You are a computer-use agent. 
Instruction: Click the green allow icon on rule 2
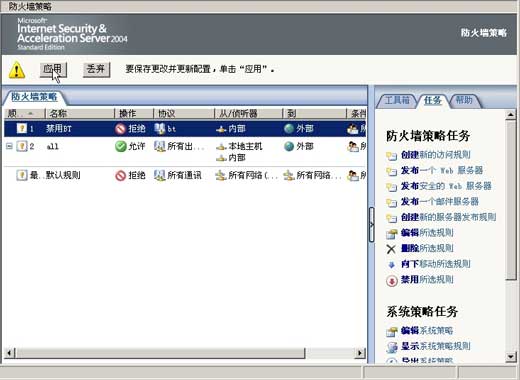coord(120,146)
